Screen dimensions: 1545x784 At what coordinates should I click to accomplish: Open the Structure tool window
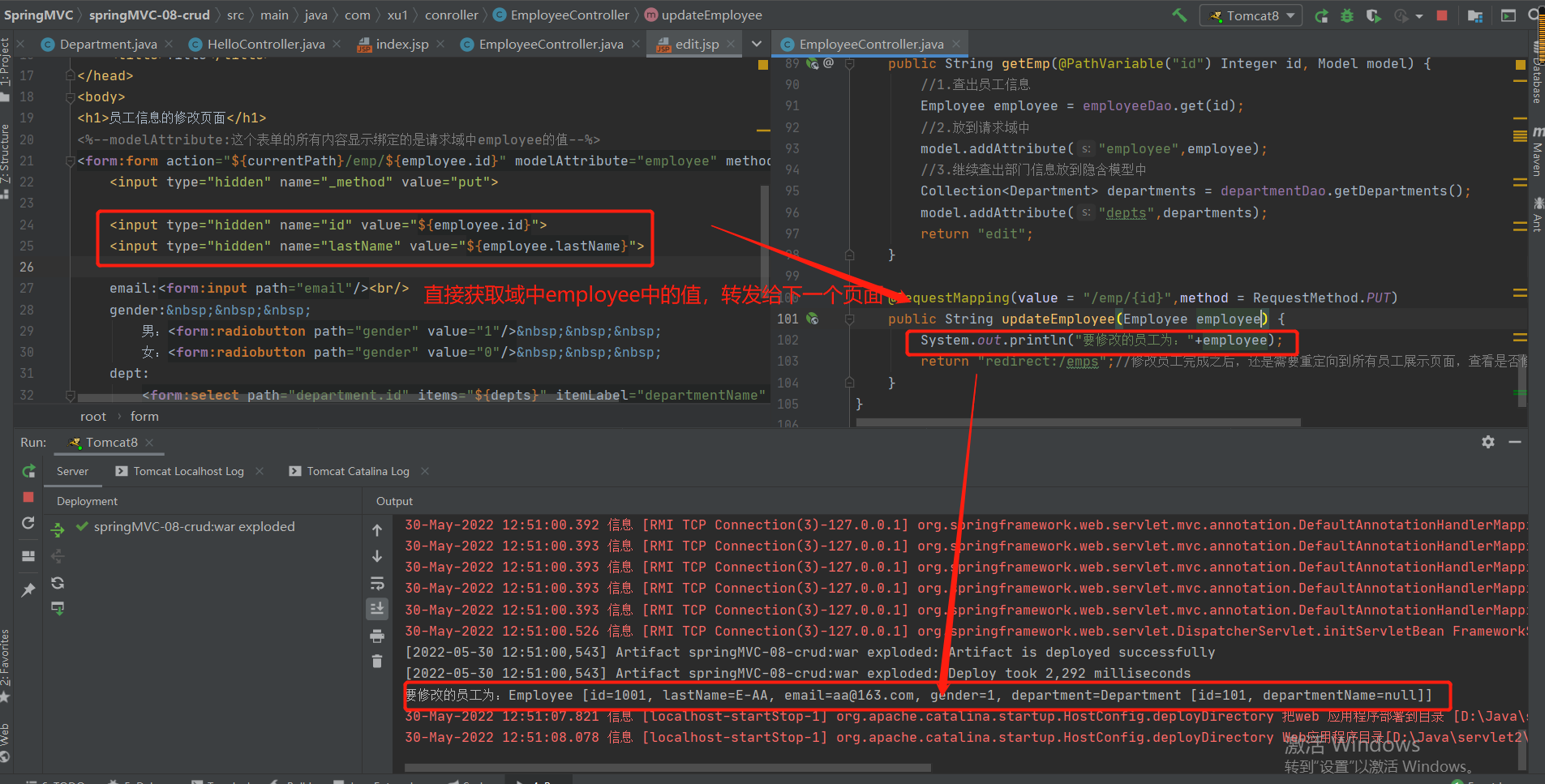point(6,161)
